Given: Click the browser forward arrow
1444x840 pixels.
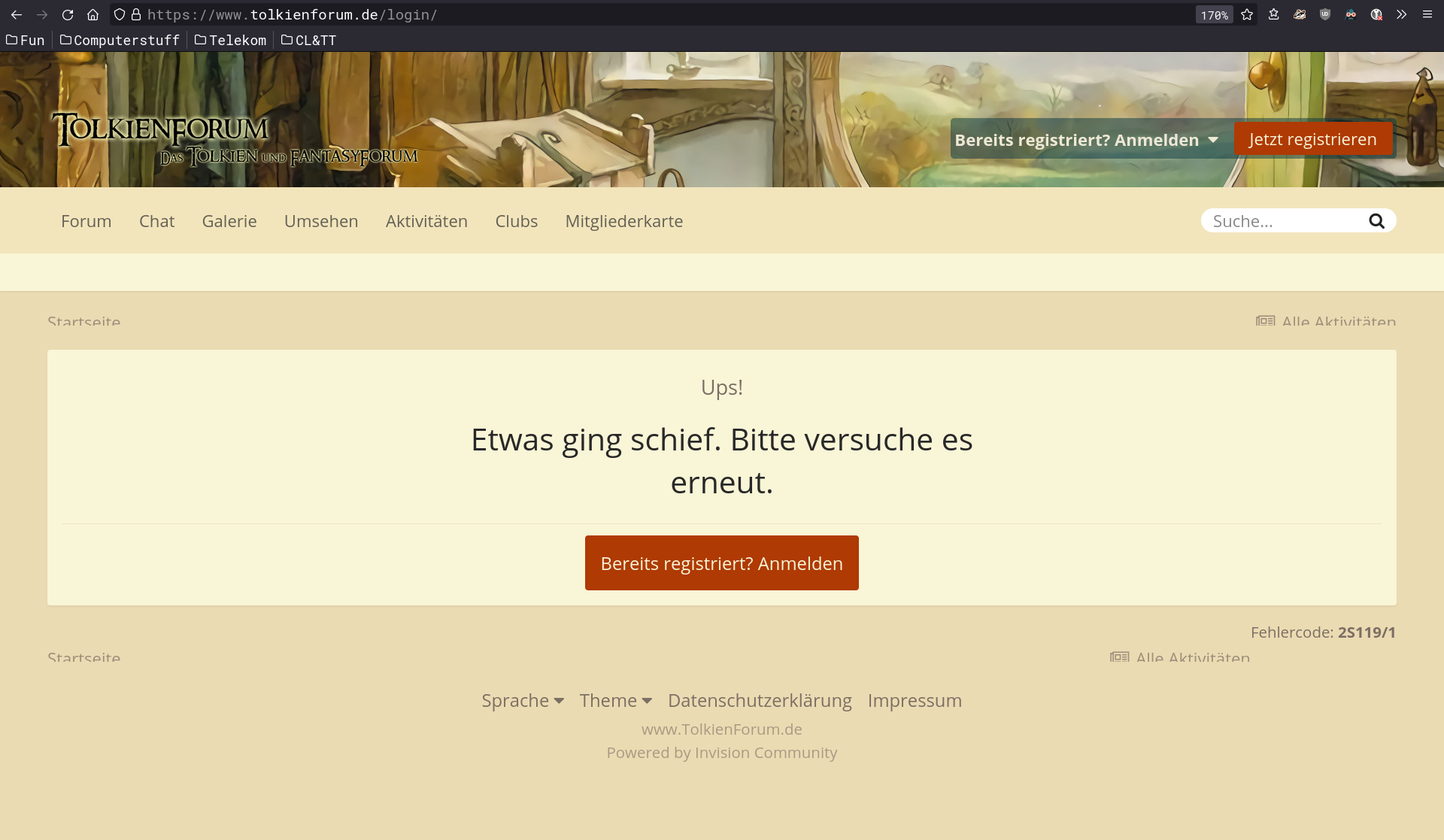Looking at the screenshot, I should click(42, 15).
